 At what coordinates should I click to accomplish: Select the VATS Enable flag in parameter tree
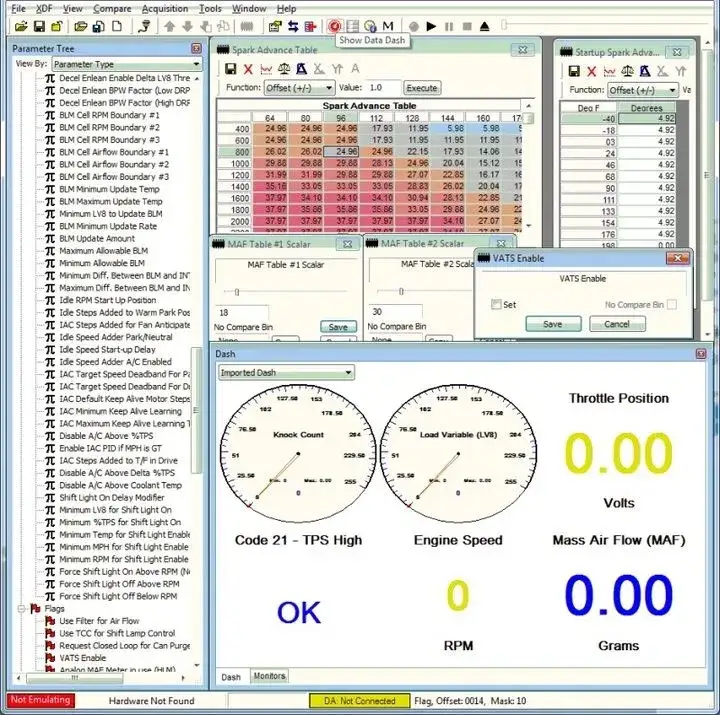click(x=82, y=658)
